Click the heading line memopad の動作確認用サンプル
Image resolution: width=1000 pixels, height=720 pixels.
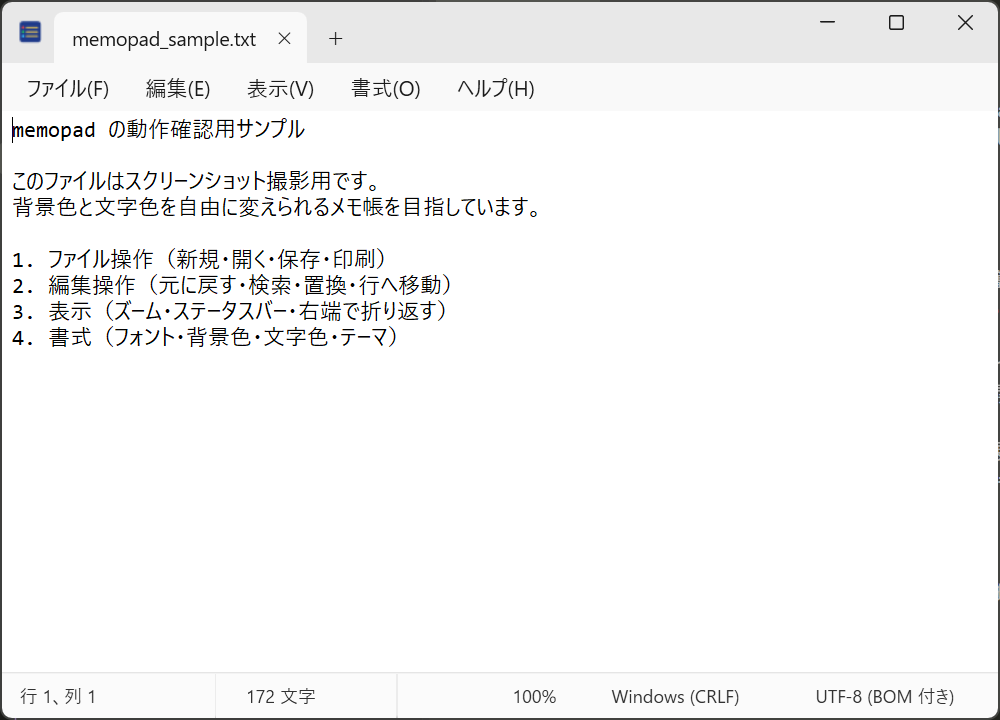(x=158, y=129)
